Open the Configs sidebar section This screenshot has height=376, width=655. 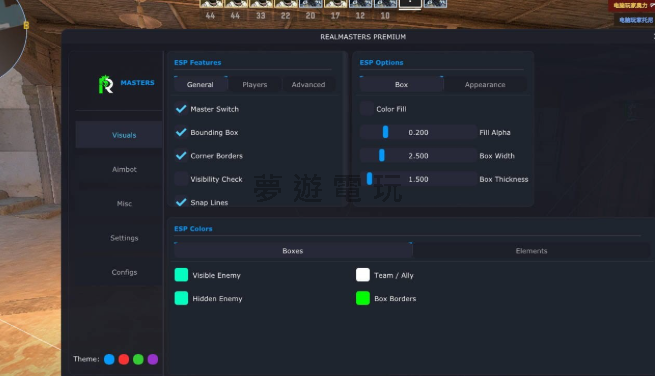[119, 272]
